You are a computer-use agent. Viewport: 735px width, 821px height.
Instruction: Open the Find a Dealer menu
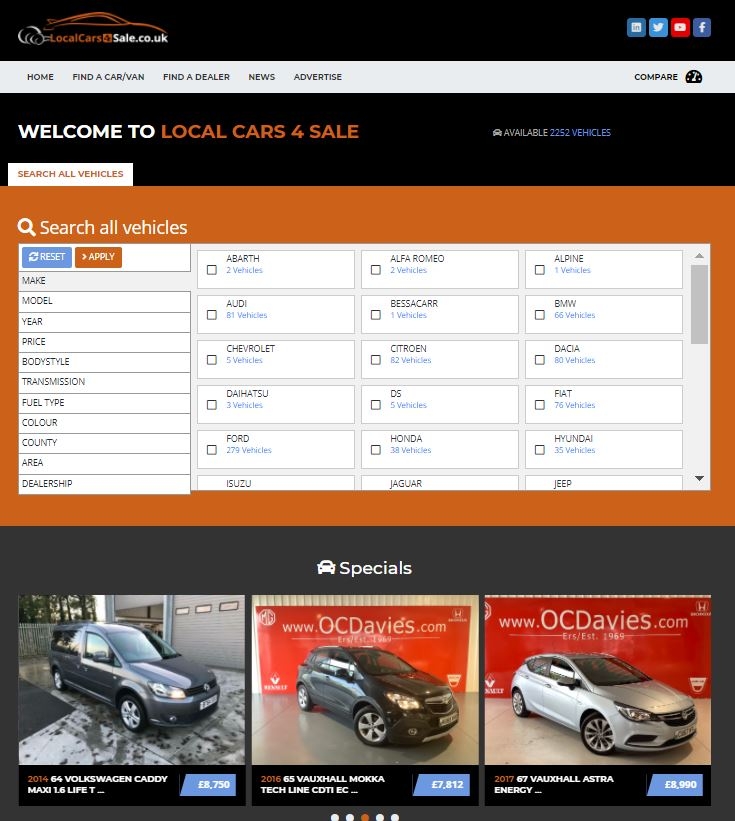196,77
